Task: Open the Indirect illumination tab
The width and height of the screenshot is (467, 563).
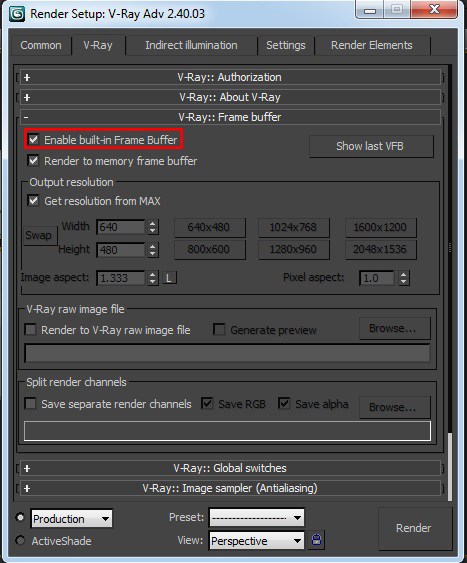Action: [x=191, y=45]
